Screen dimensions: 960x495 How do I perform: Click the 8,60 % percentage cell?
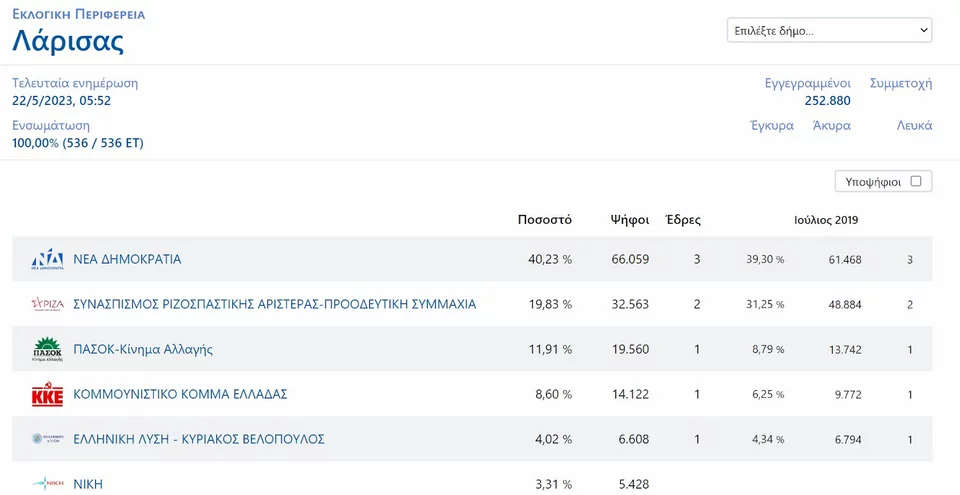(x=553, y=395)
